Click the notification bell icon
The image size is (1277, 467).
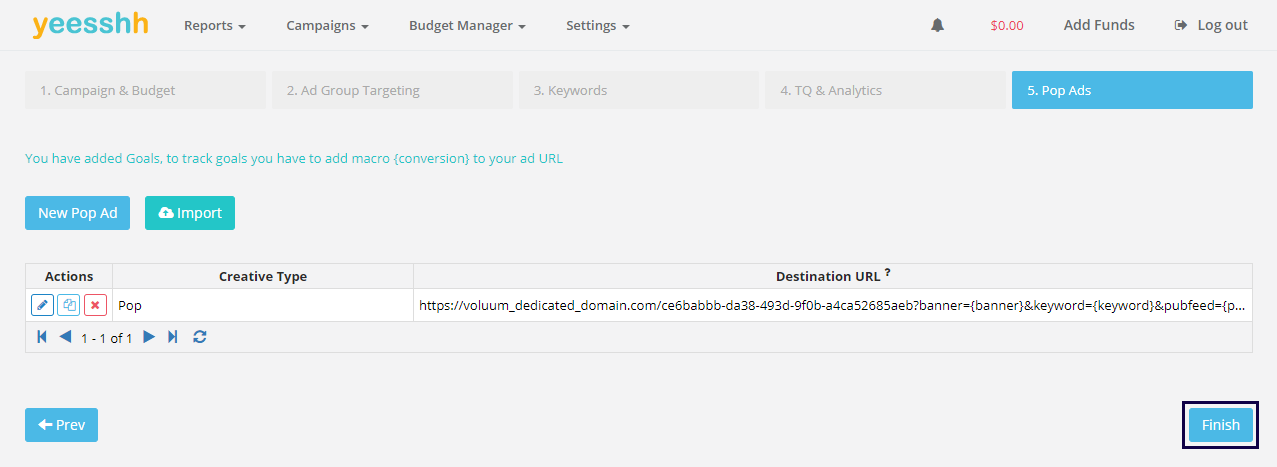point(937,26)
